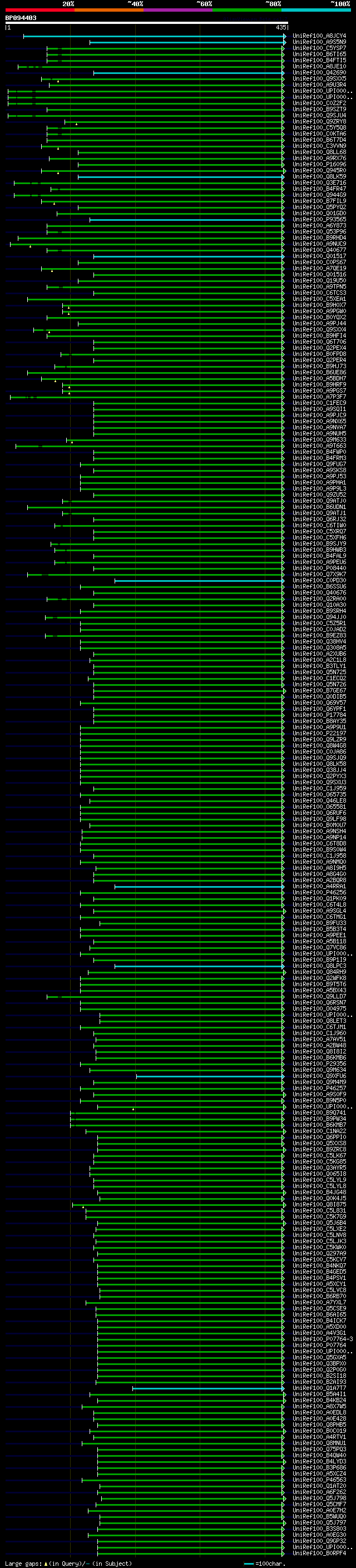Image resolution: width=356 pixels, height=1568 pixels.
Task: Open hit UniRef100_O65735
Action: [x=319, y=795]
